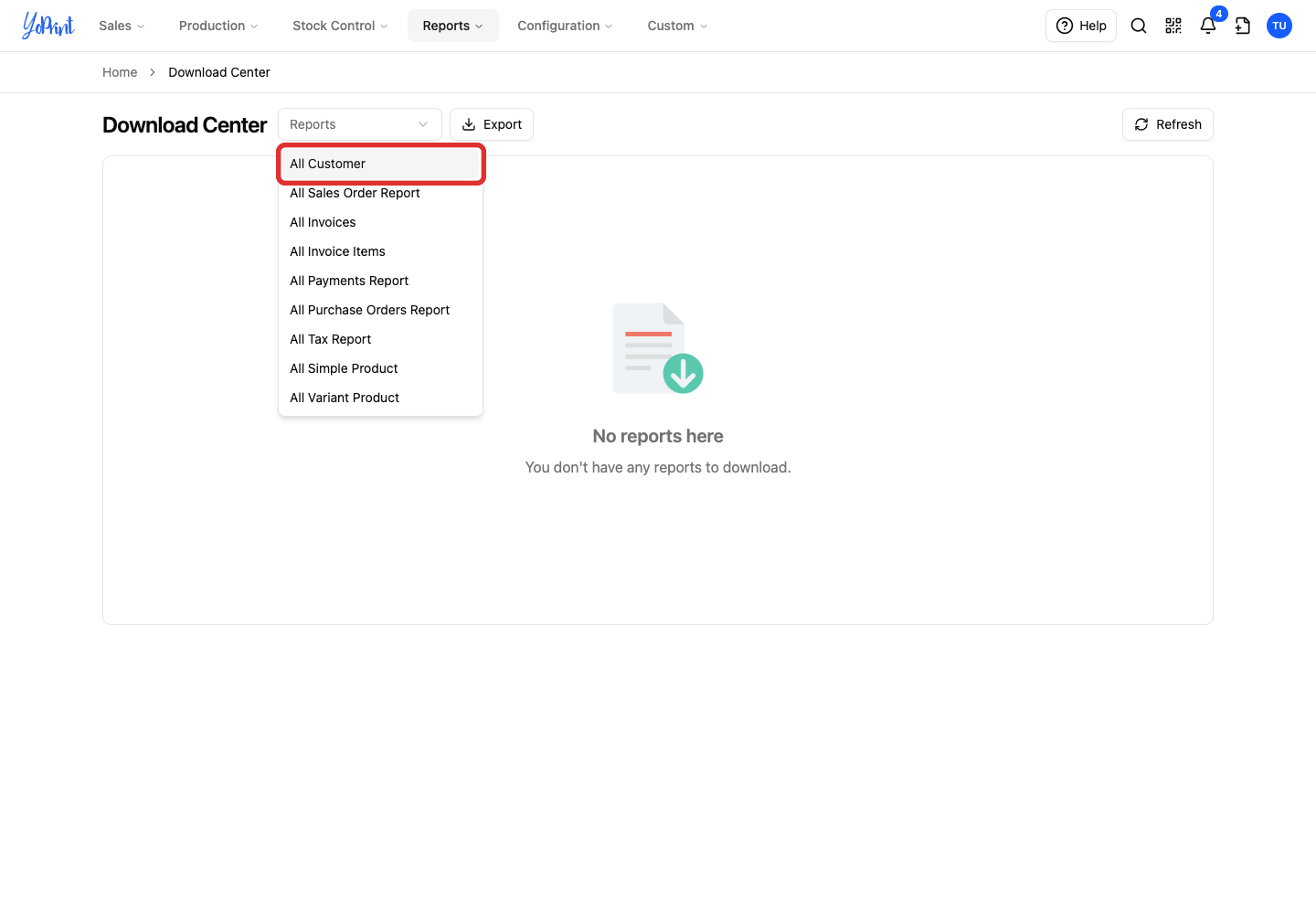View notifications via the bell icon
This screenshot has width=1316, height=914.
[1208, 26]
